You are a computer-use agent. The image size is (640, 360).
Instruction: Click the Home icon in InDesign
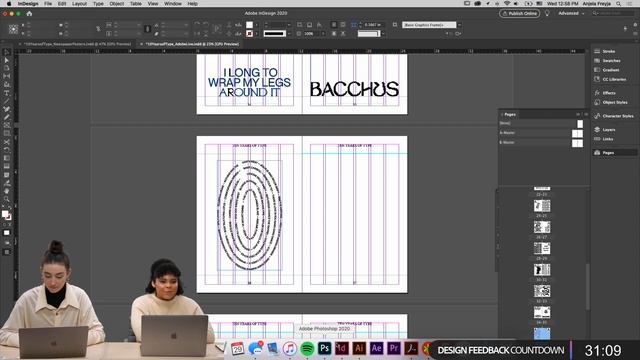point(29,13)
